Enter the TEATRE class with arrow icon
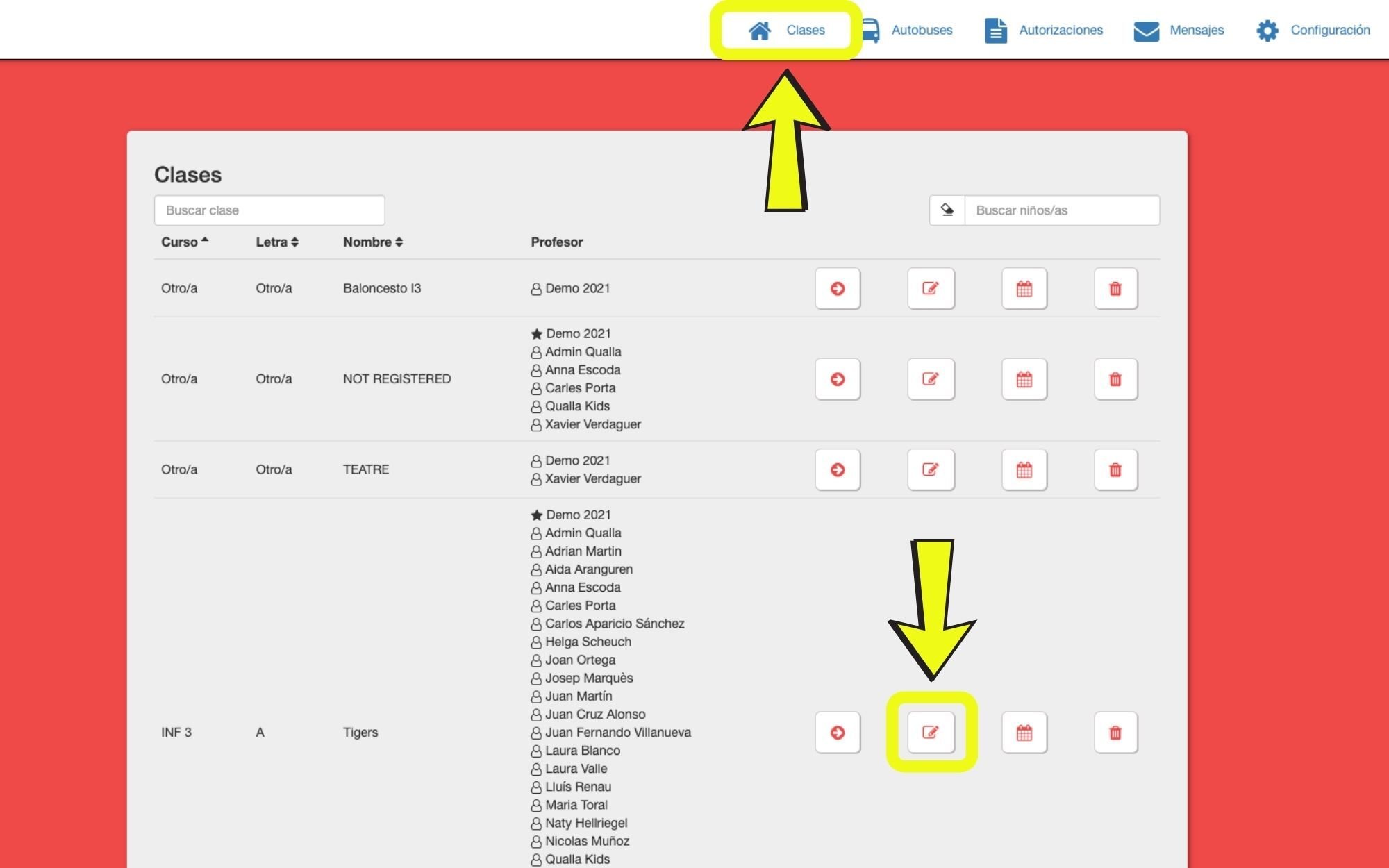Screen dimensions: 1389x868 pos(838,470)
